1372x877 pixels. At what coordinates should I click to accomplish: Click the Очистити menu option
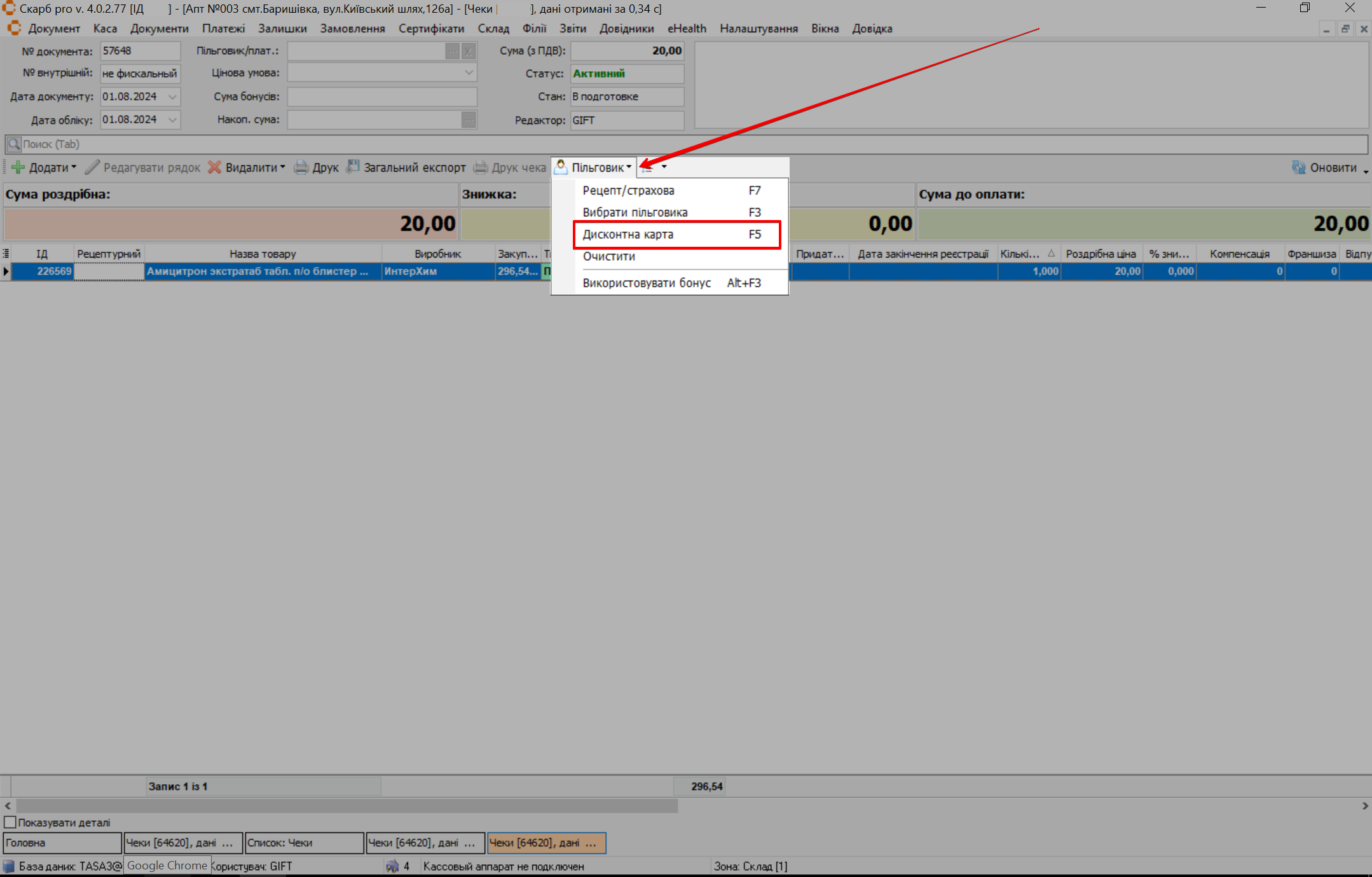coord(608,256)
